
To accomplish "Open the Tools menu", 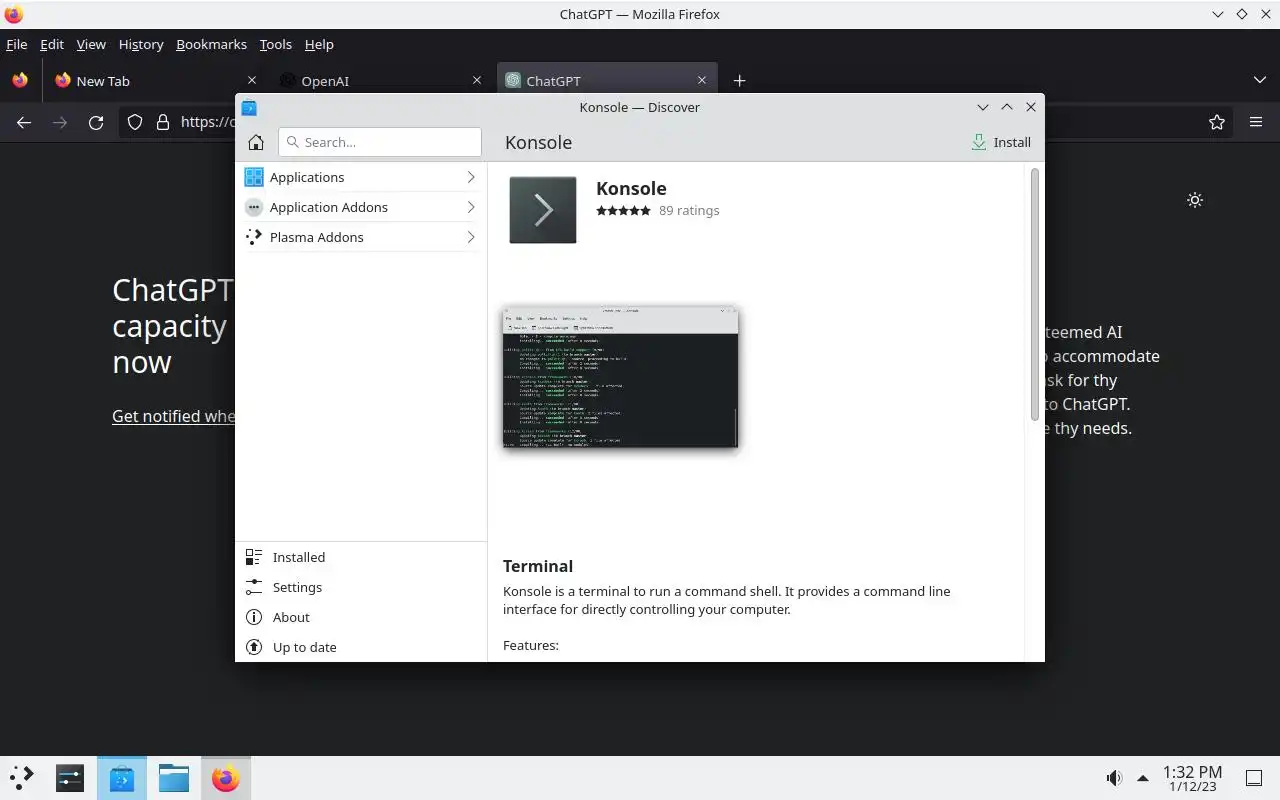I will click(x=275, y=44).
